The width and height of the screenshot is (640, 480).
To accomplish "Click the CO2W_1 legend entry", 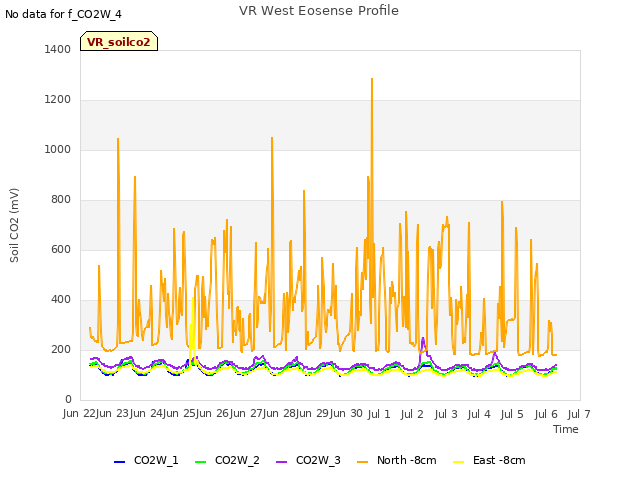I will [x=146, y=460].
